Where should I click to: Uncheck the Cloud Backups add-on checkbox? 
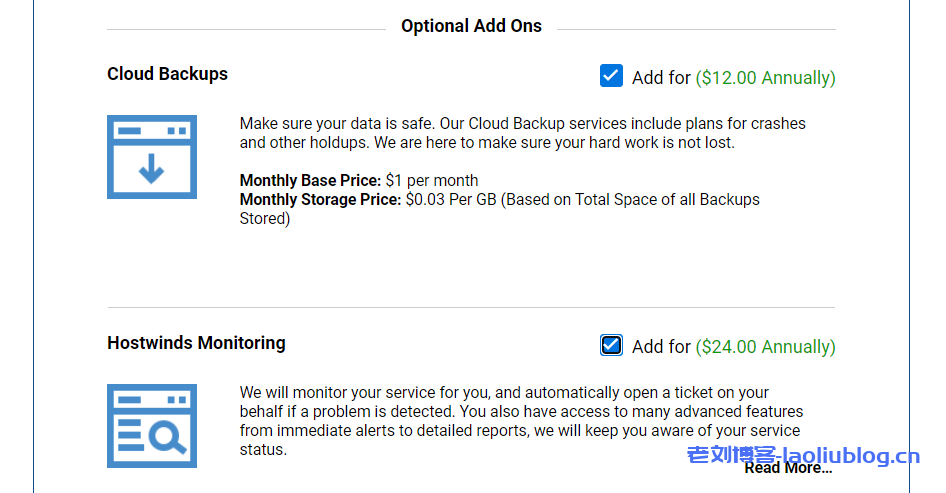(611, 76)
